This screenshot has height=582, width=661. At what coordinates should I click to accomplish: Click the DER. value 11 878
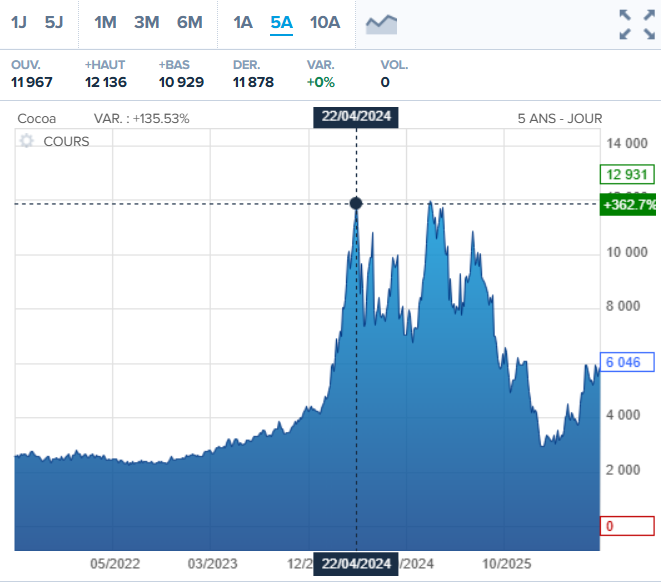253,82
